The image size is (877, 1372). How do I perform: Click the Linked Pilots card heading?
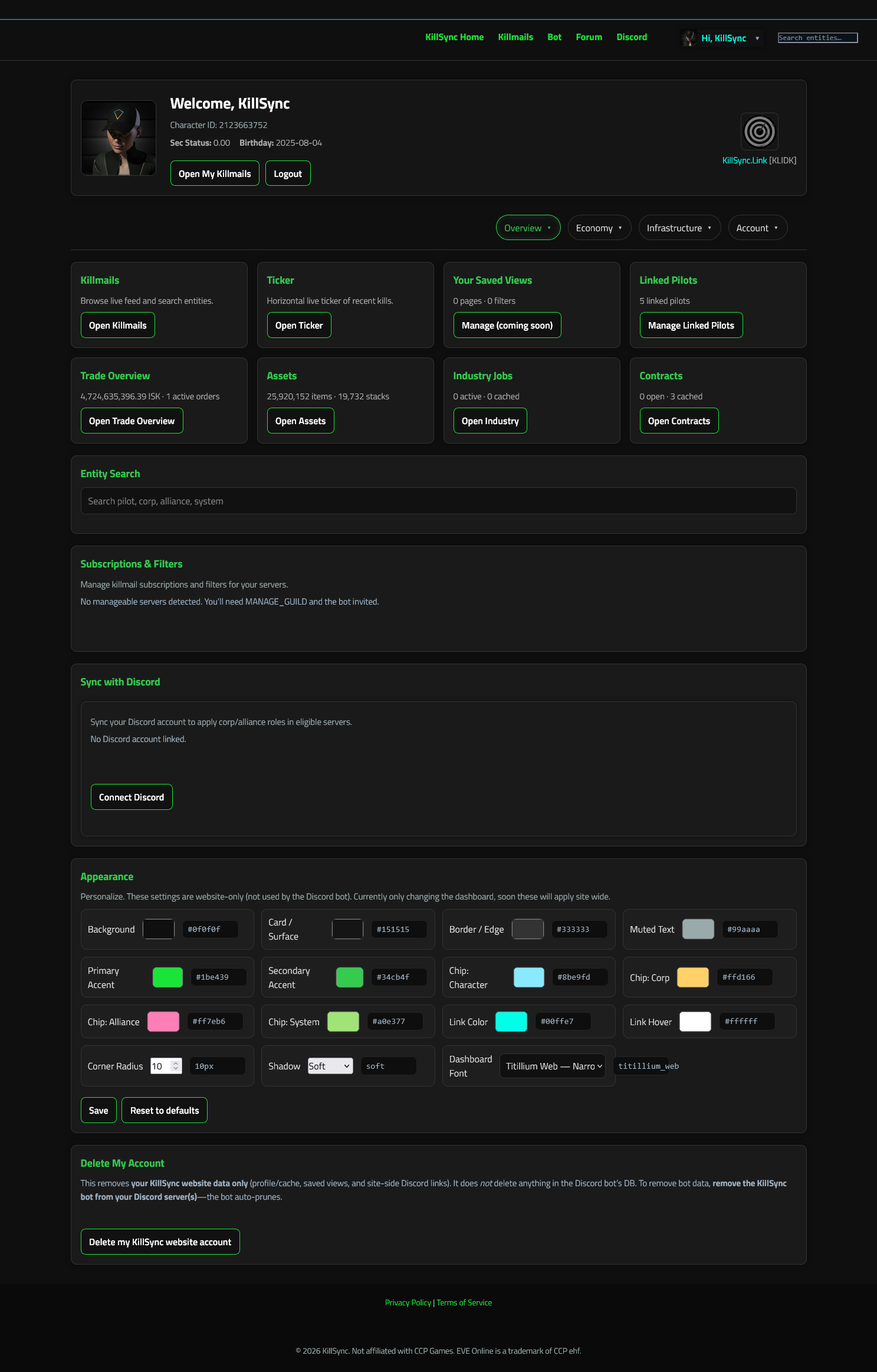coord(668,280)
